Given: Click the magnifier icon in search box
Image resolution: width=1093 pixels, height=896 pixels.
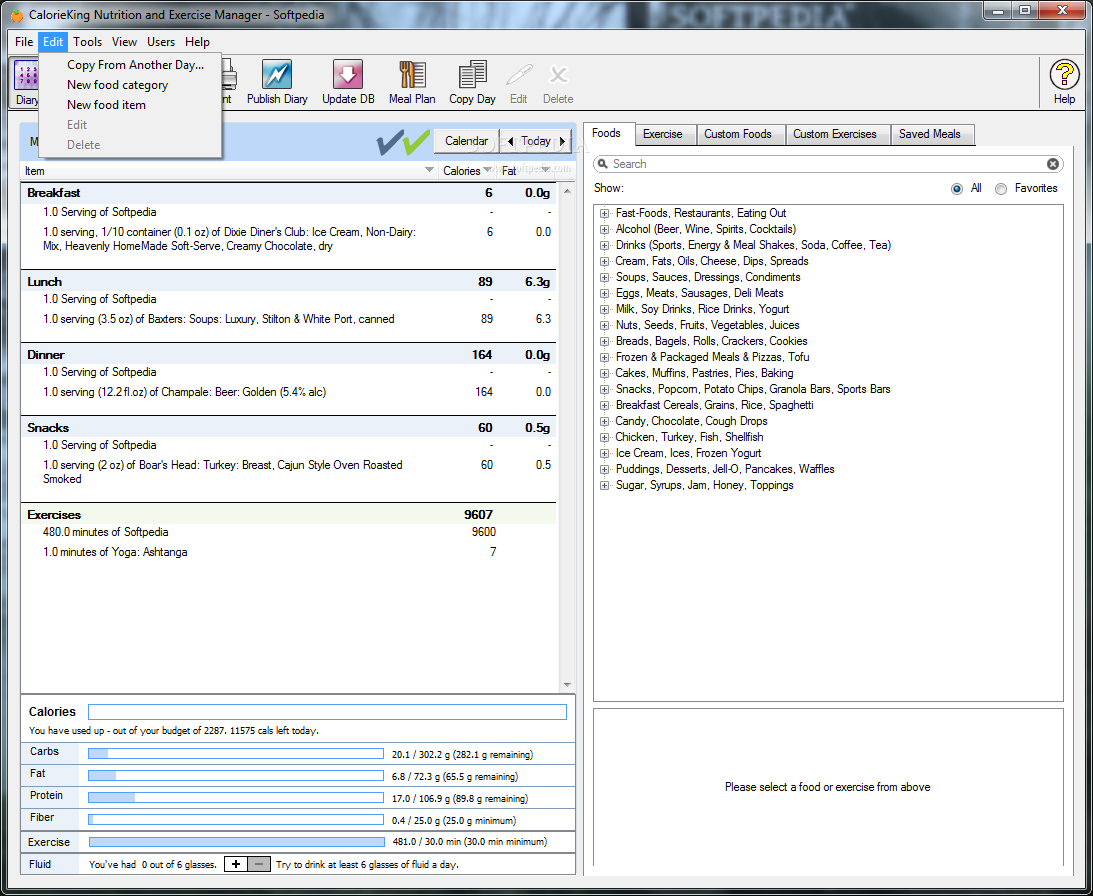Looking at the screenshot, I should (x=603, y=164).
